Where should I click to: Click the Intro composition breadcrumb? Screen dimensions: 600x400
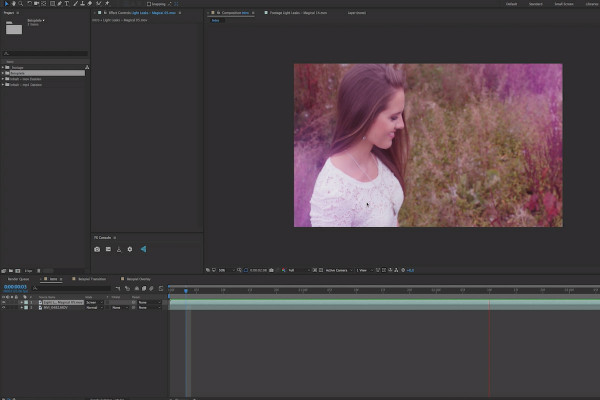point(215,21)
